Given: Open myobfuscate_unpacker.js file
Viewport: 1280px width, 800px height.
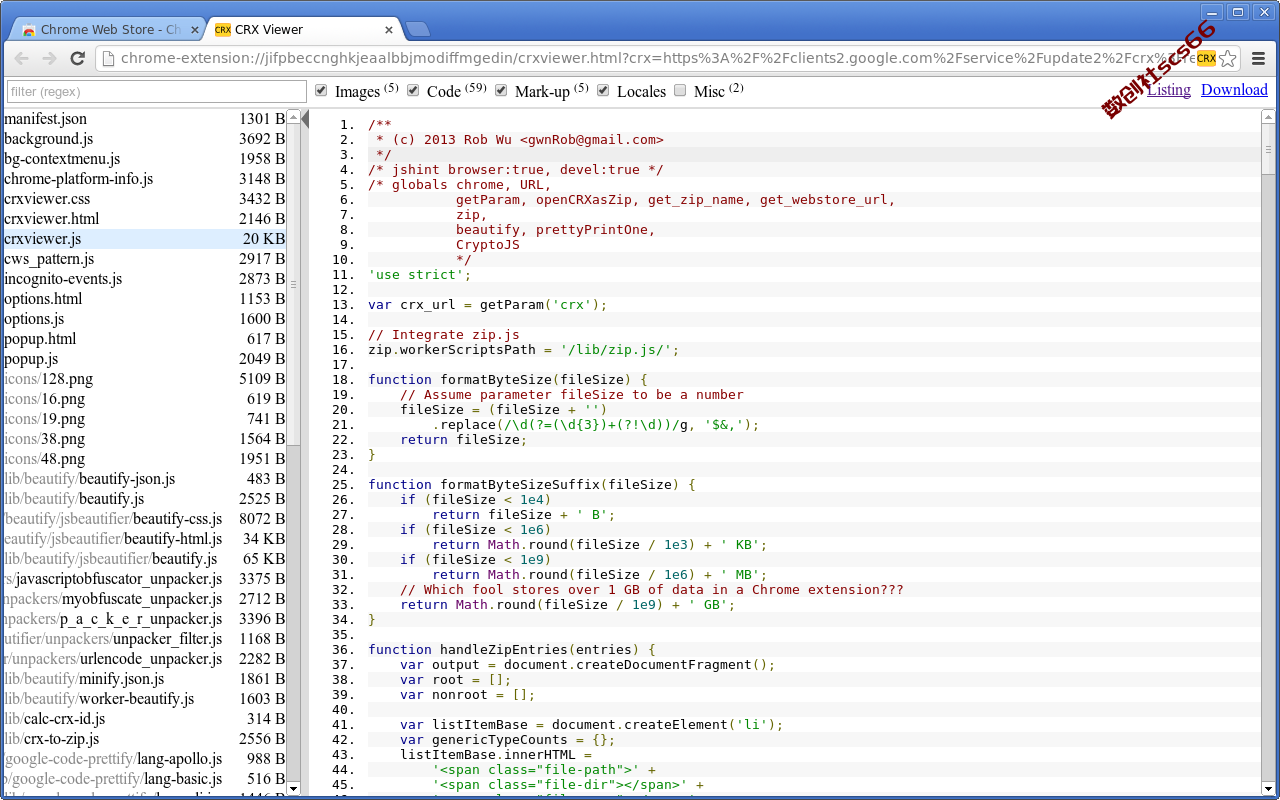Looking at the screenshot, I should [x=143, y=599].
